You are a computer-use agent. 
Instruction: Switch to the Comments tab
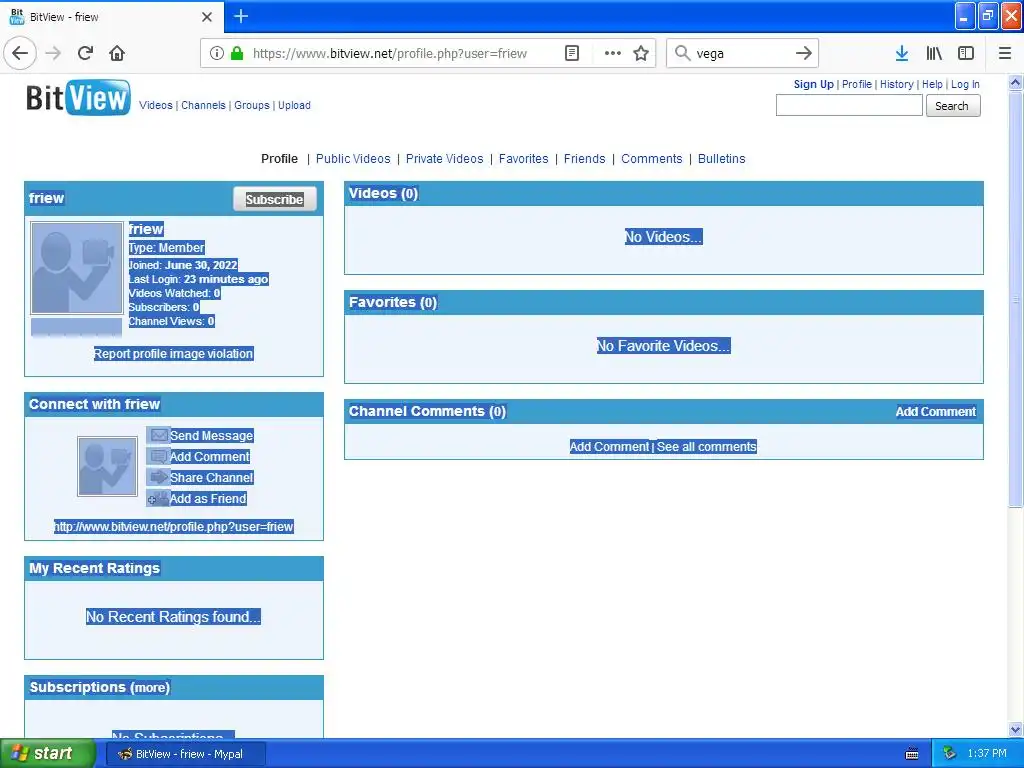[x=652, y=159]
